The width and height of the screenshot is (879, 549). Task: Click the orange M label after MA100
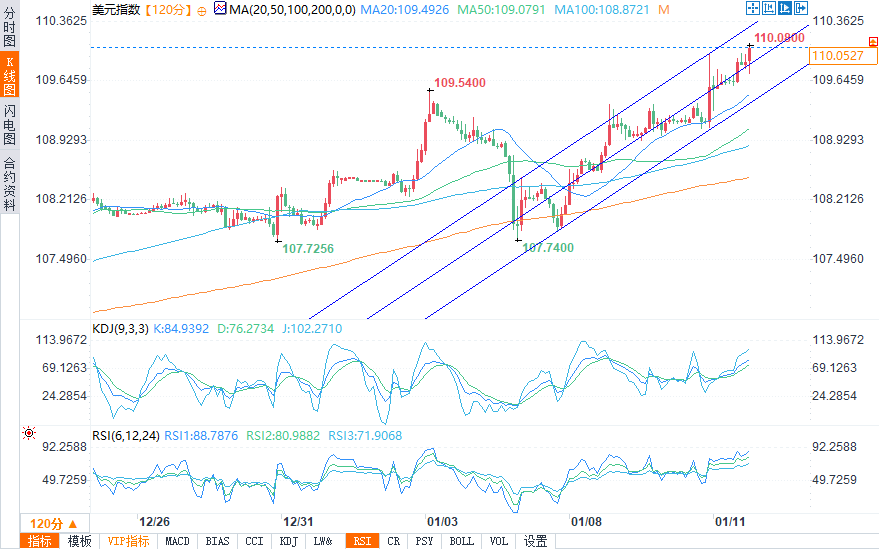[664, 10]
